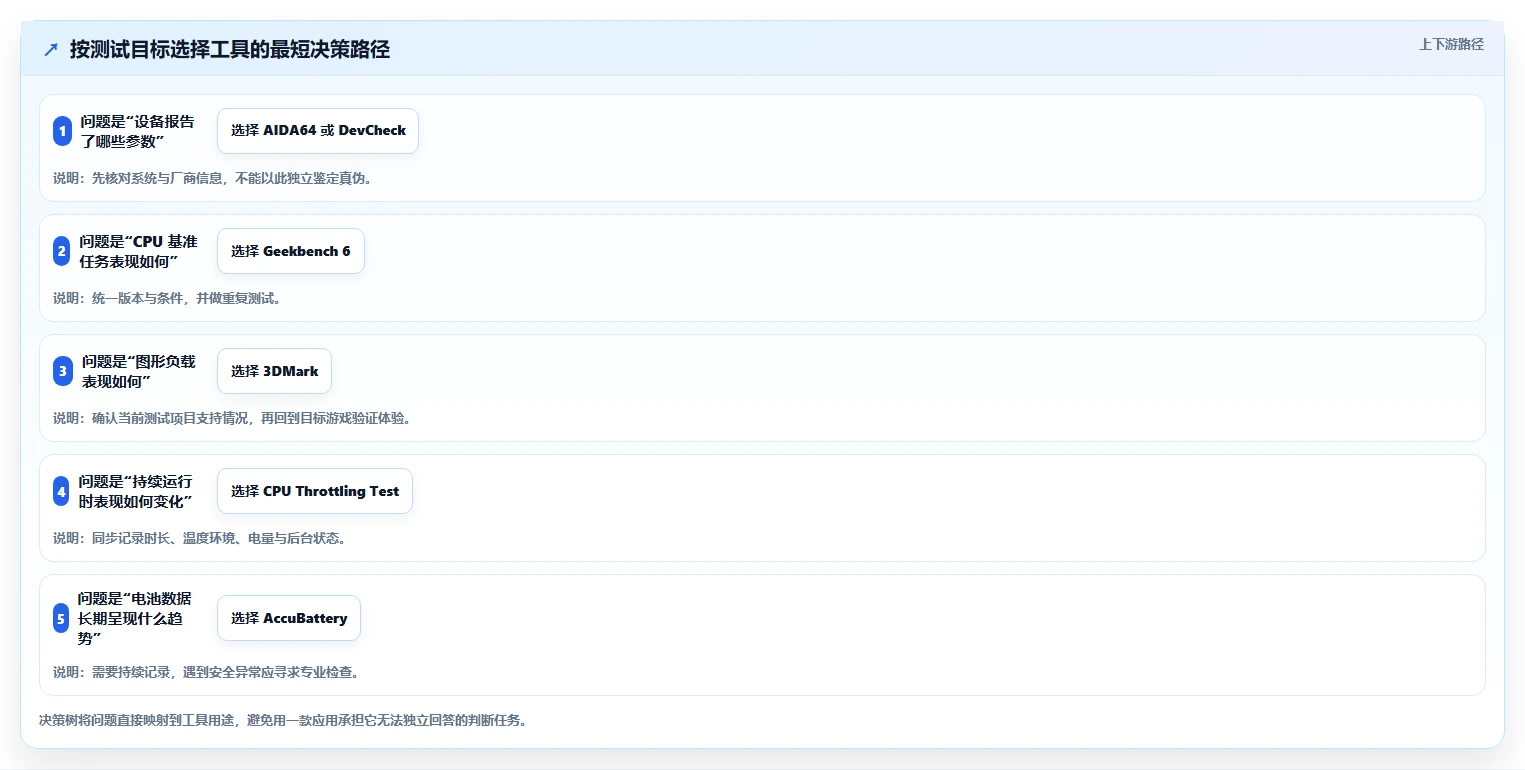Click the question 问题是“电池数据长期呈现什么趋势”

(135, 618)
